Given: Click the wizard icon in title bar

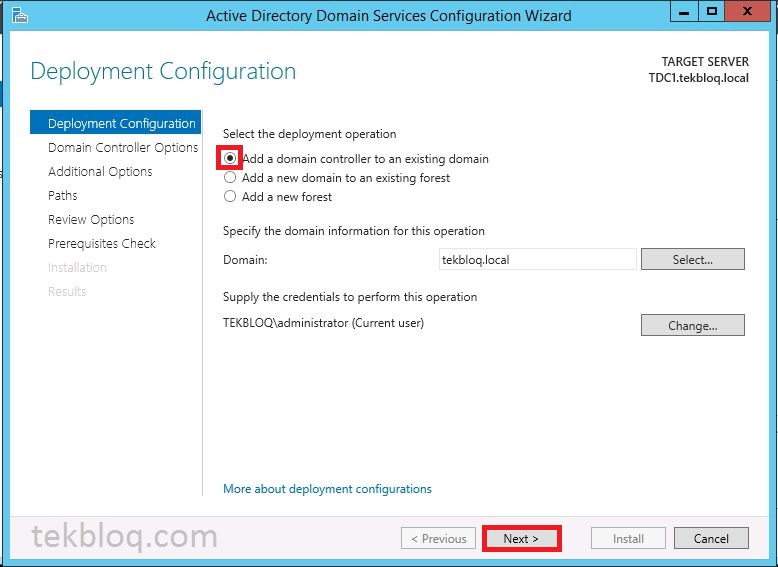Looking at the screenshot, I should pyautogui.click(x=19, y=15).
